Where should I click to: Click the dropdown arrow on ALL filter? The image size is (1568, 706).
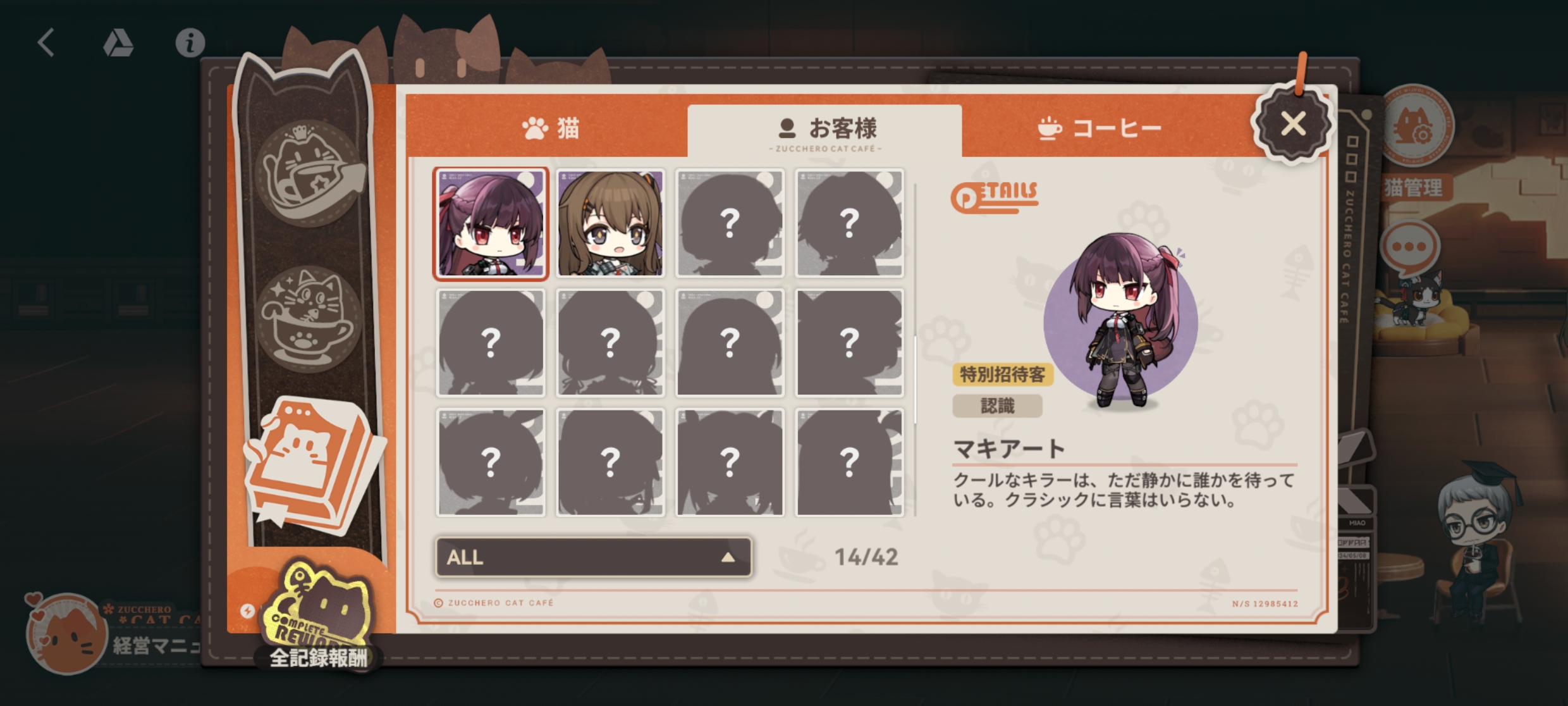[728, 557]
